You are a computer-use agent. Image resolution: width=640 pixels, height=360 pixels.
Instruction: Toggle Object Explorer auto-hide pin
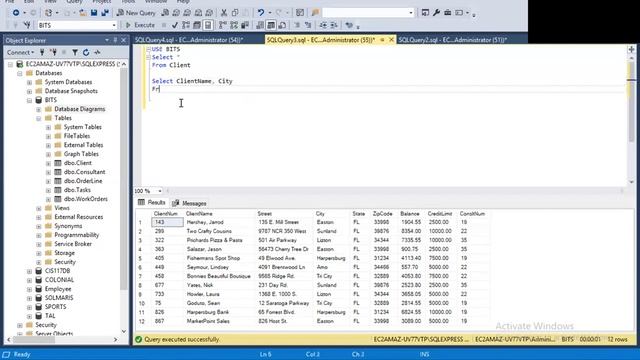click(115, 40)
